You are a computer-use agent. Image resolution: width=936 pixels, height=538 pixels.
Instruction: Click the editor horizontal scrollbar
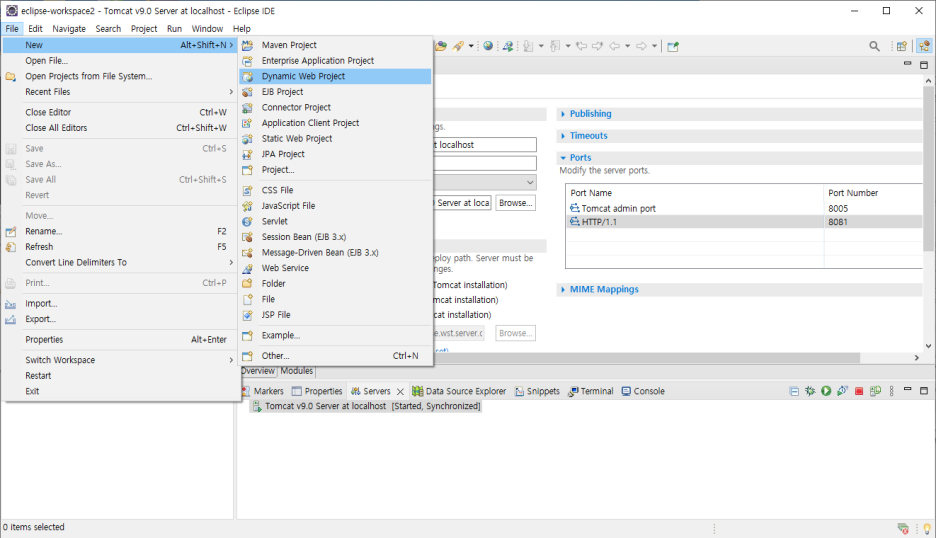[647, 358]
